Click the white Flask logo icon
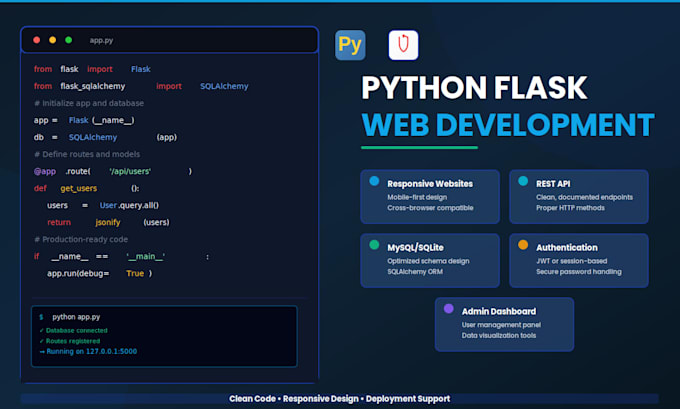The width and height of the screenshot is (680, 409). pos(403,45)
